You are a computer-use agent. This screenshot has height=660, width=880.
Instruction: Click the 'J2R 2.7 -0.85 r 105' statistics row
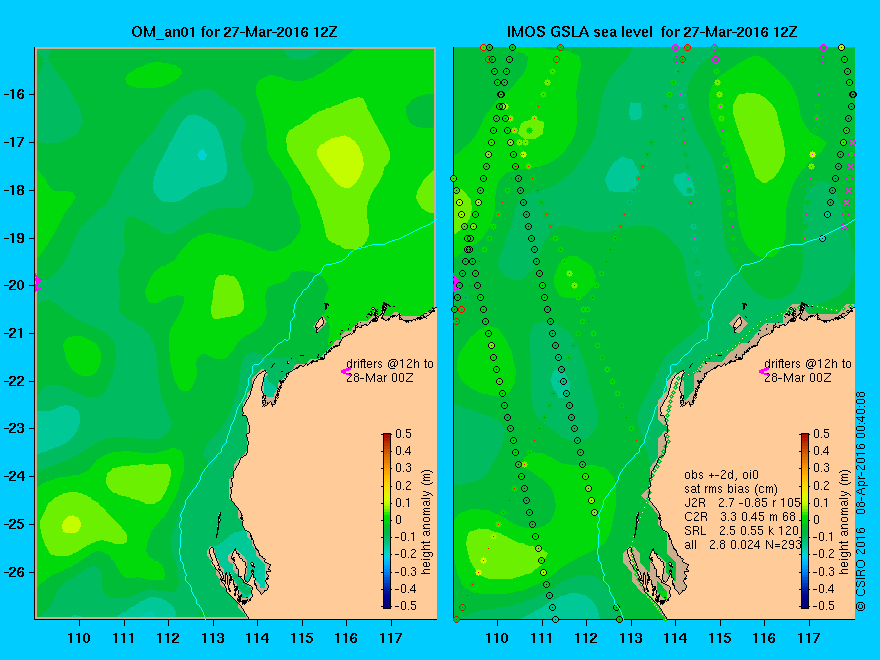tap(742, 502)
